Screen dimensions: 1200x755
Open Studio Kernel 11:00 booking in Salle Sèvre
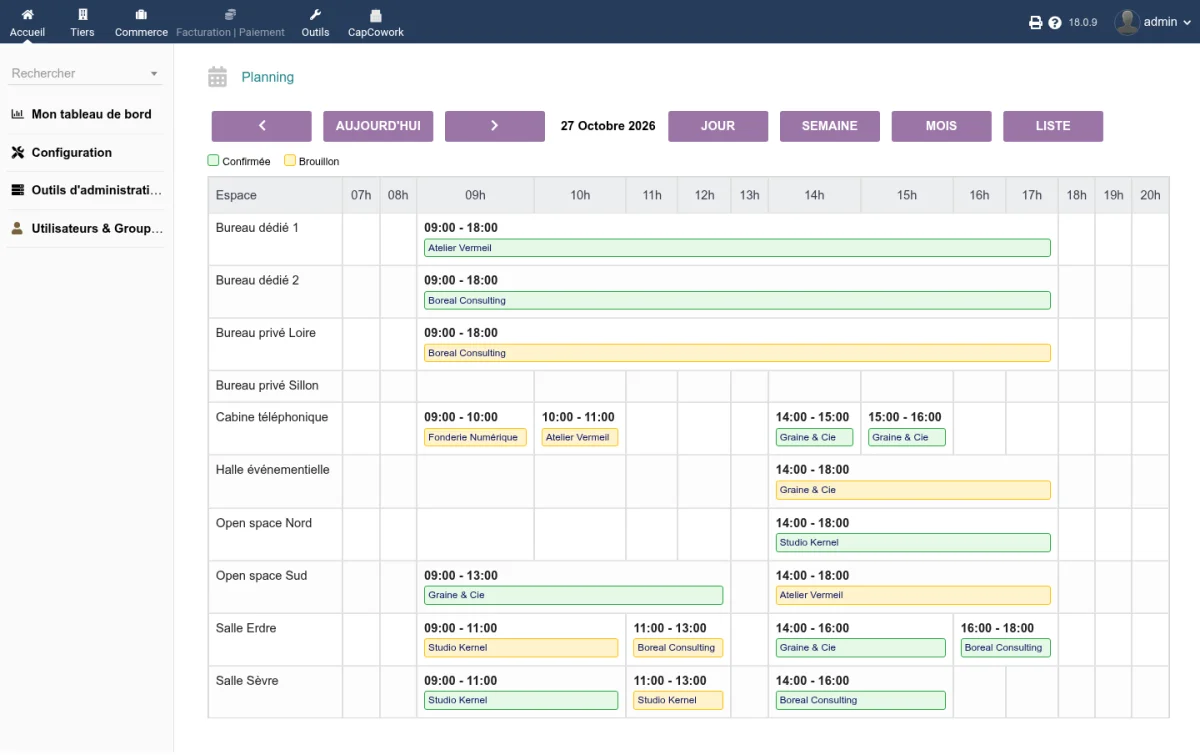coord(678,700)
